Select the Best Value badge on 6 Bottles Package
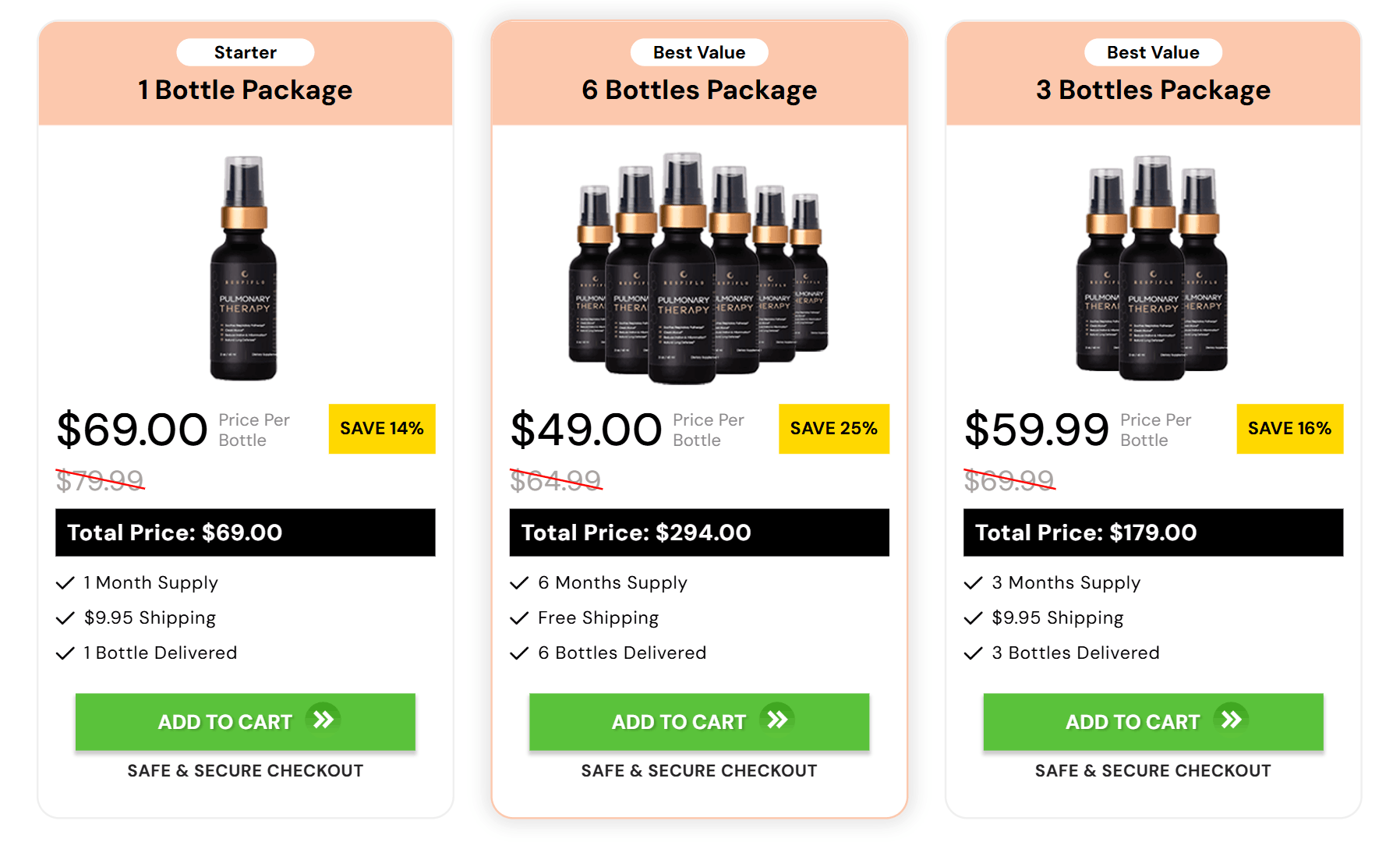This screenshot has height=842, width=1400. point(698,52)
